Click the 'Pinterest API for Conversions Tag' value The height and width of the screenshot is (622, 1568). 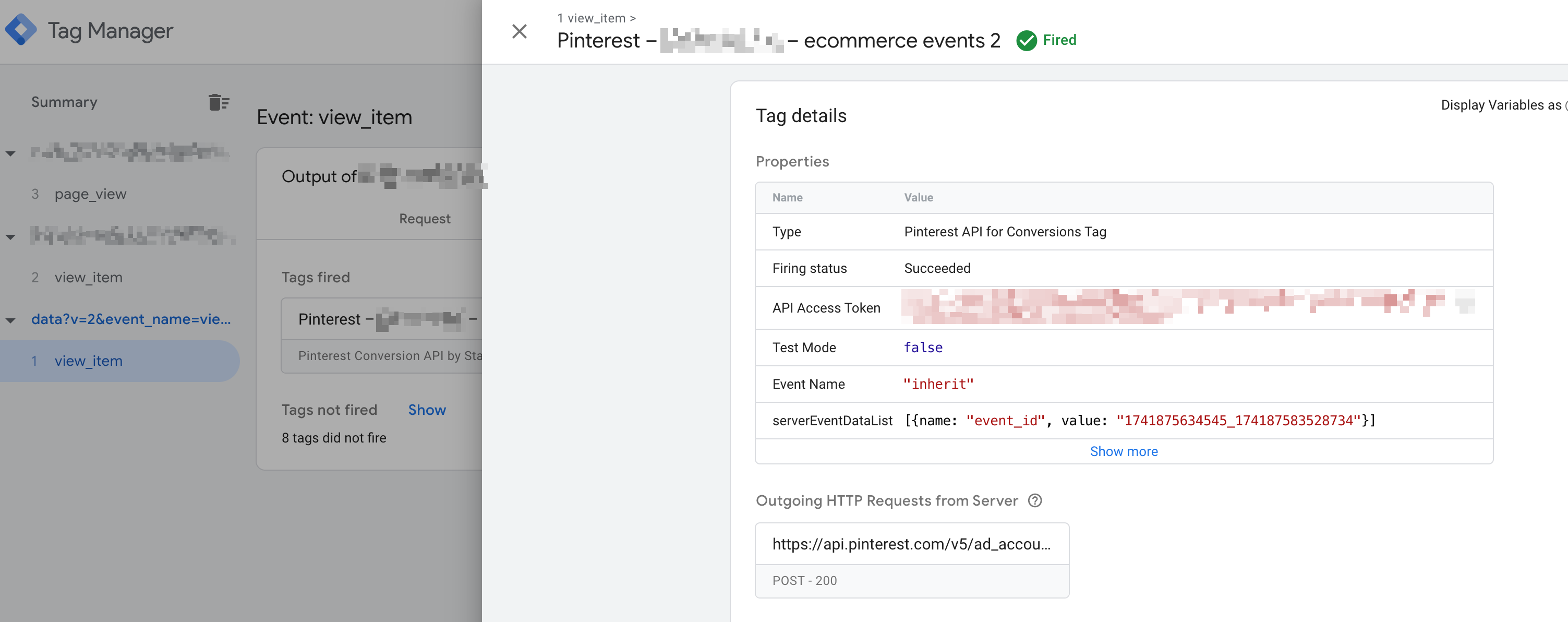tap(1005, 232)
